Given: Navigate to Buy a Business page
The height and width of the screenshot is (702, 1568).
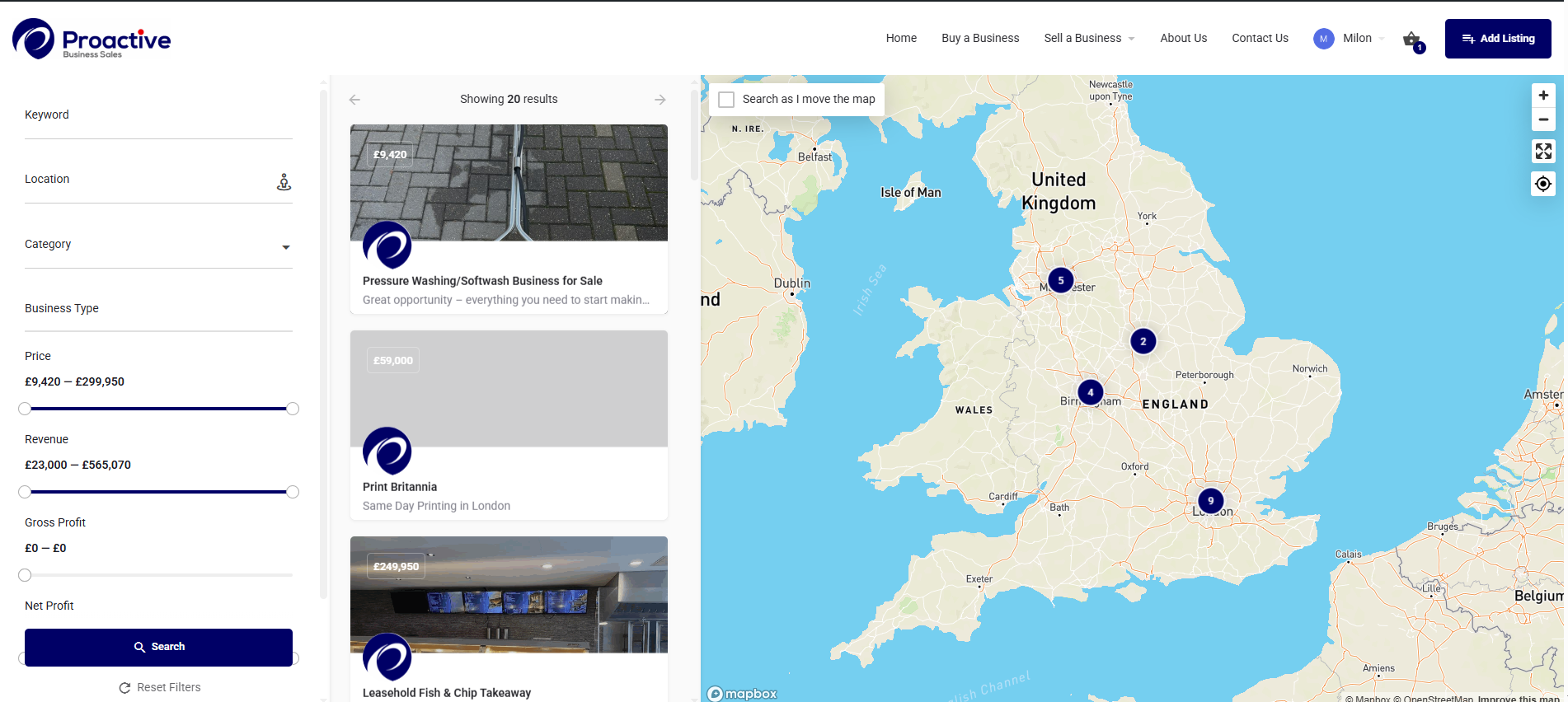Looking at the screenshot, I should click(980, 39).
